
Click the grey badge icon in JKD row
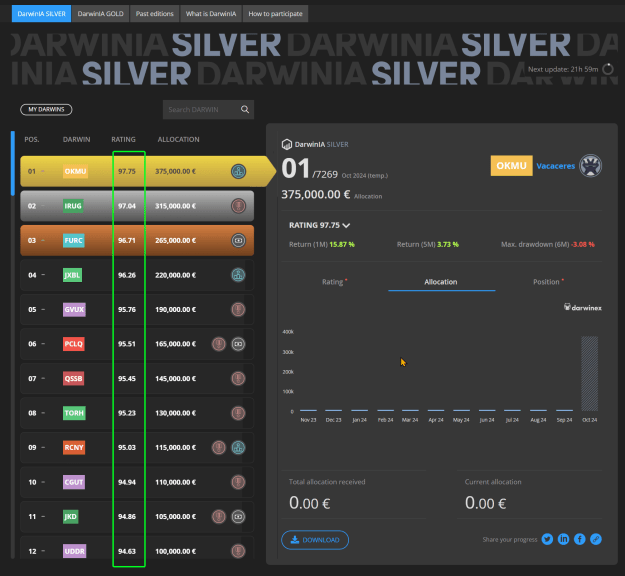point(238,517)
